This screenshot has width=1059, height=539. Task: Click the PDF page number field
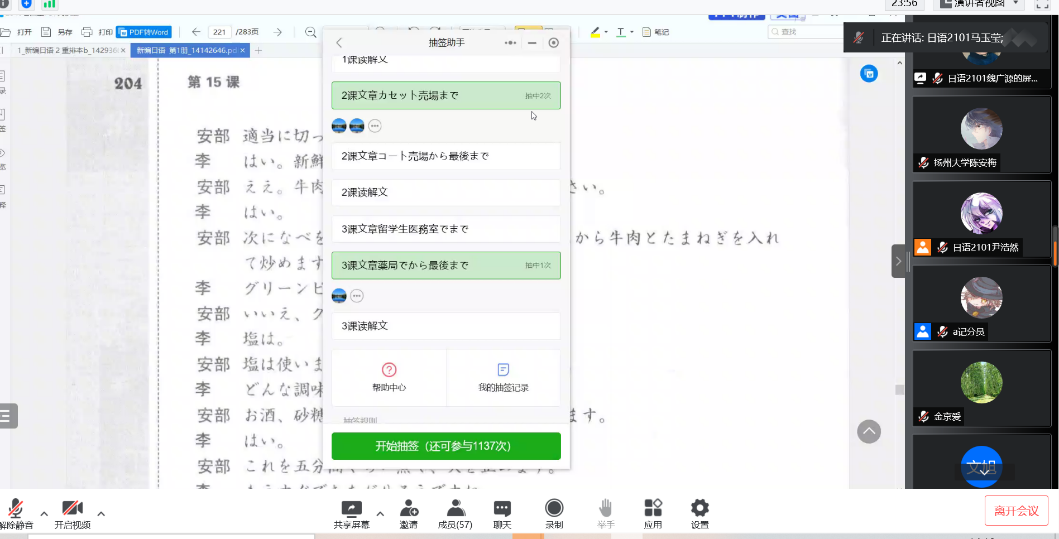pos(221,32)
